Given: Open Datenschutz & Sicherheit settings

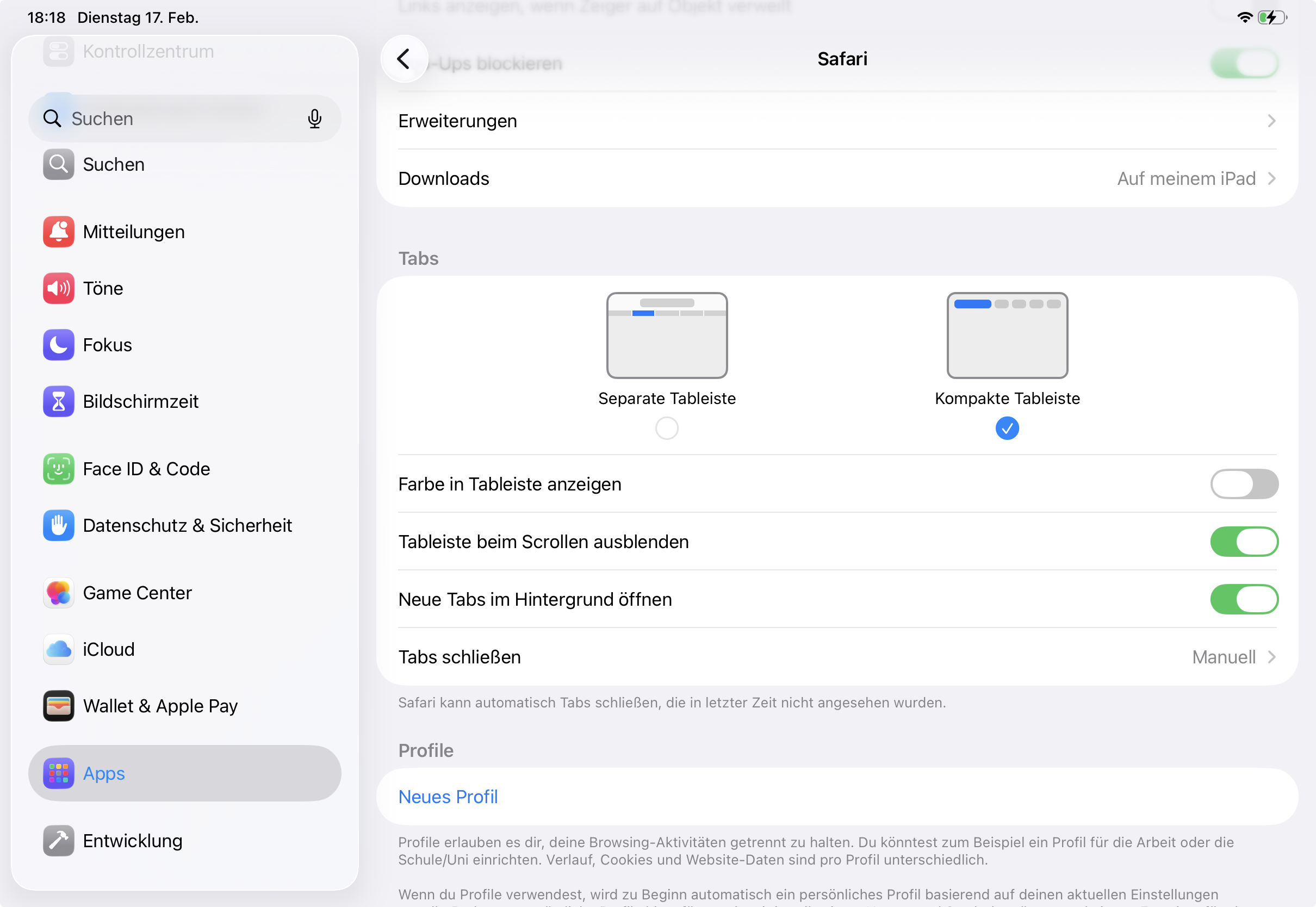Looking at the screenshot, I should click(x=187, y=525).
